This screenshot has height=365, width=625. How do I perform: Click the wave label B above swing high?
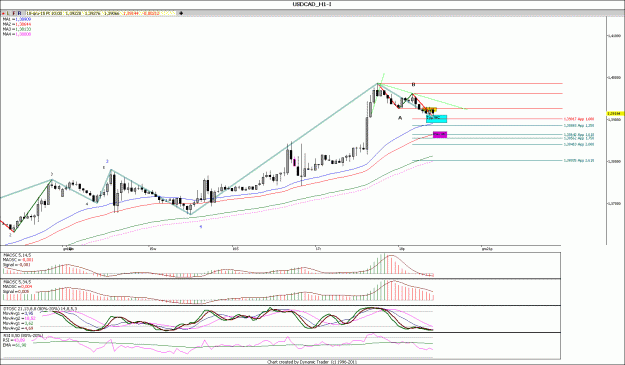[x=414, y=84]
